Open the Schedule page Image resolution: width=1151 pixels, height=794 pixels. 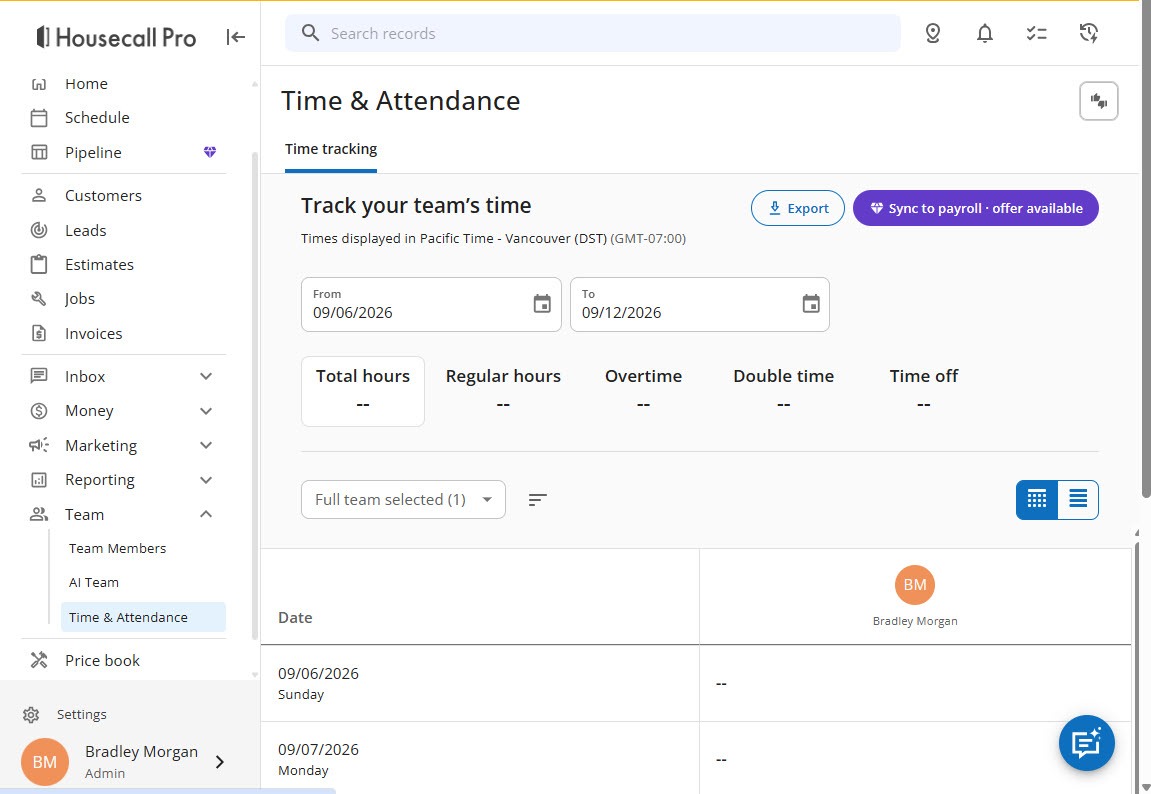pos(97,117)
